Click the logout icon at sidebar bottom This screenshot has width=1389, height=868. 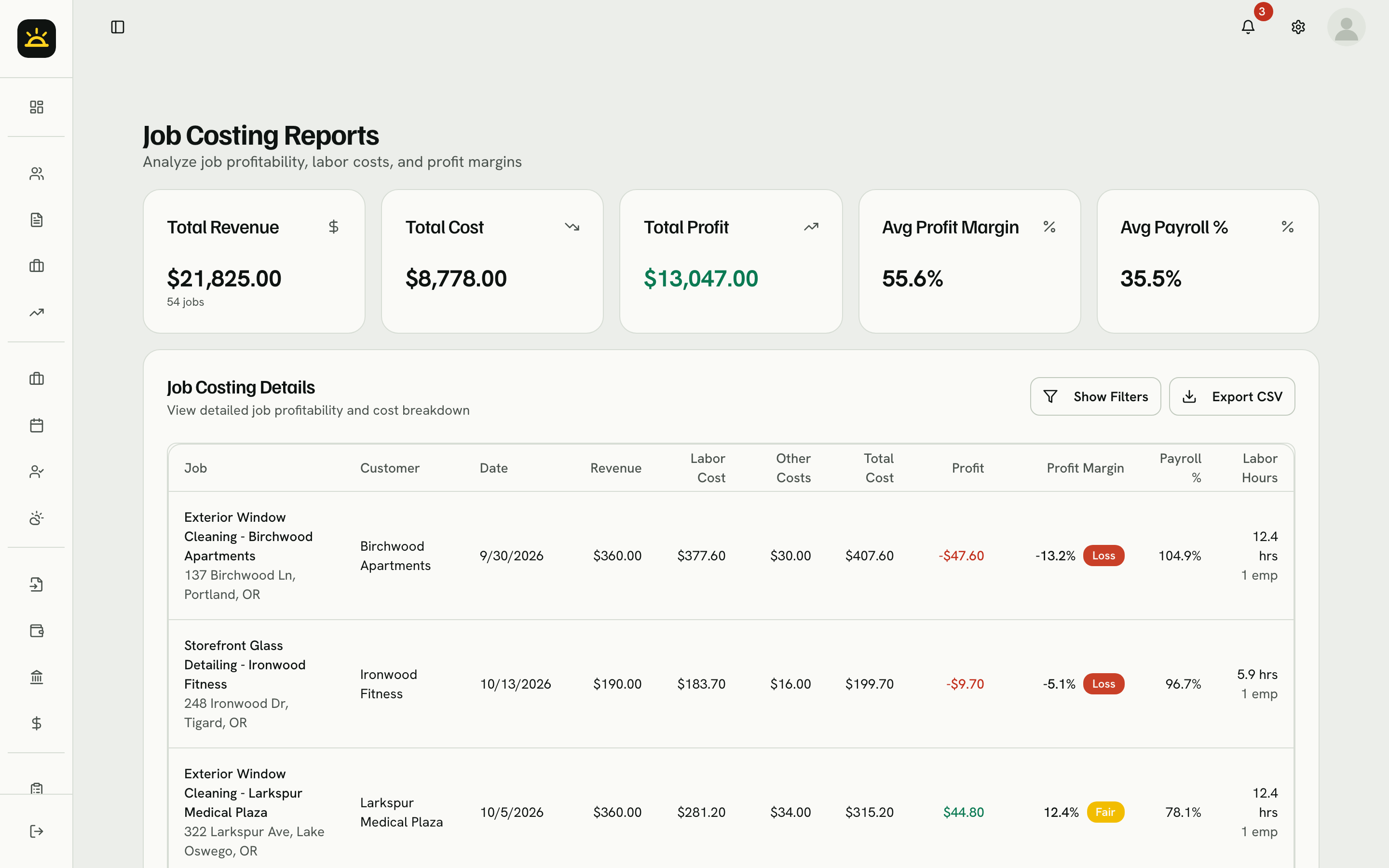coord(36,831)
